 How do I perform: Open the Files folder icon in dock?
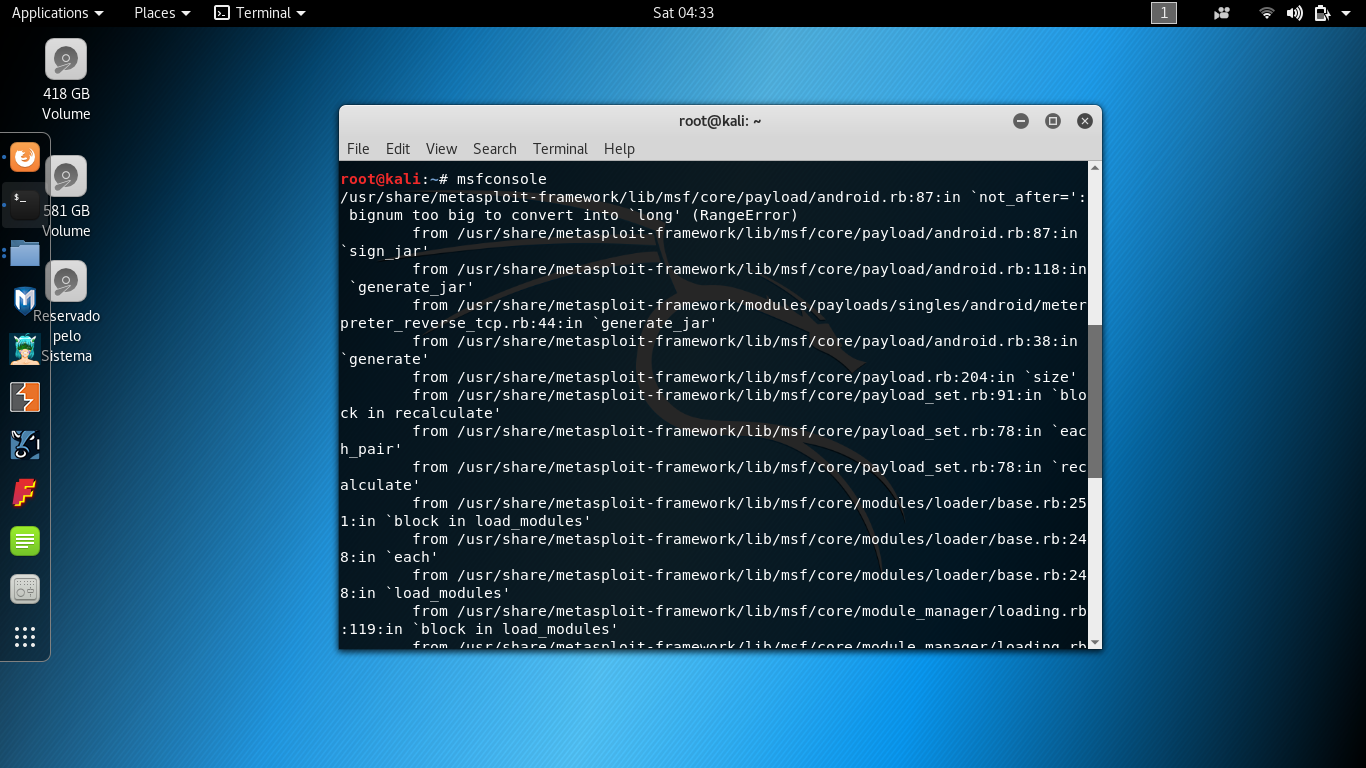coord(25,253)
